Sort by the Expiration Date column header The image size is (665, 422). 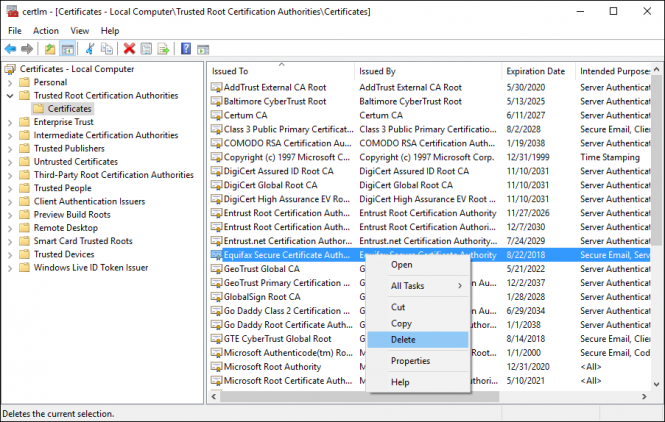coord(539,71)
